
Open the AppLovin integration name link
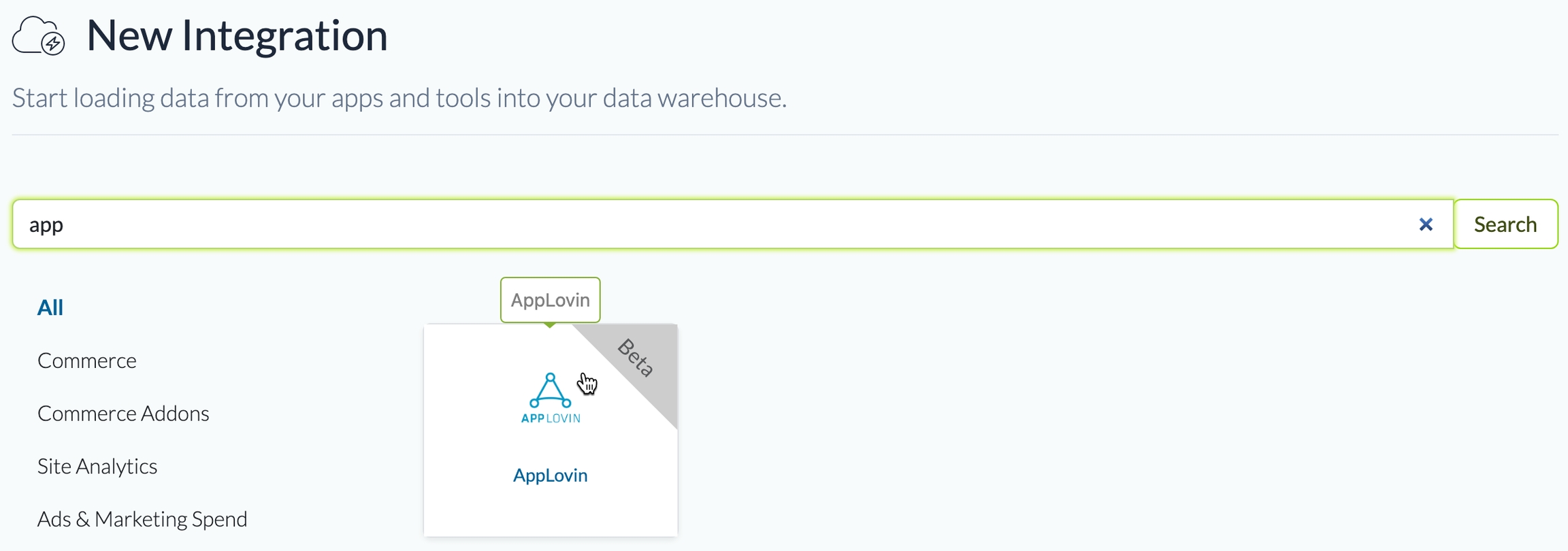[x=550, y=475]
